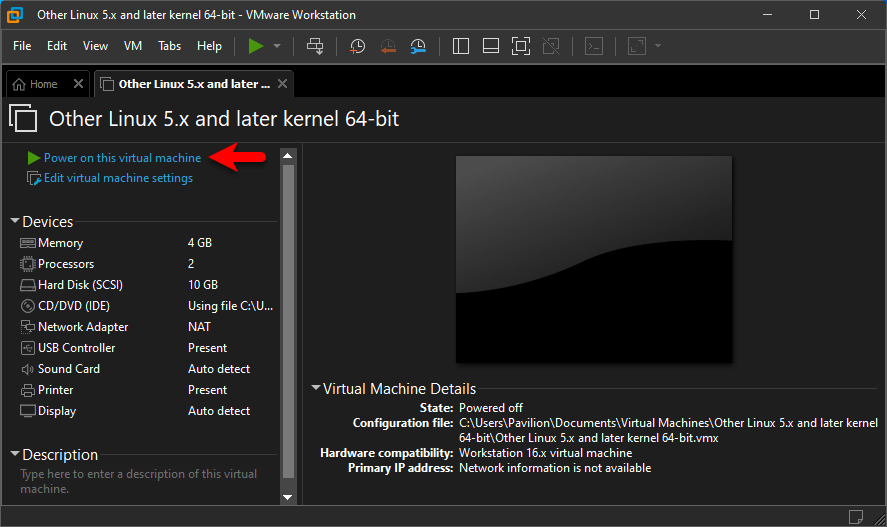Click the Powered off state text
The height and width of the screenshot is (527, 887).
[x=490, y=408]
